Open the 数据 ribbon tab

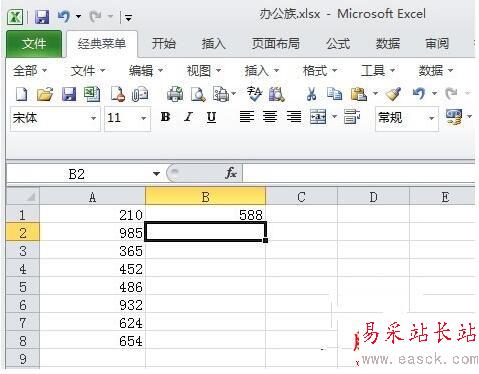pos(388,44)
